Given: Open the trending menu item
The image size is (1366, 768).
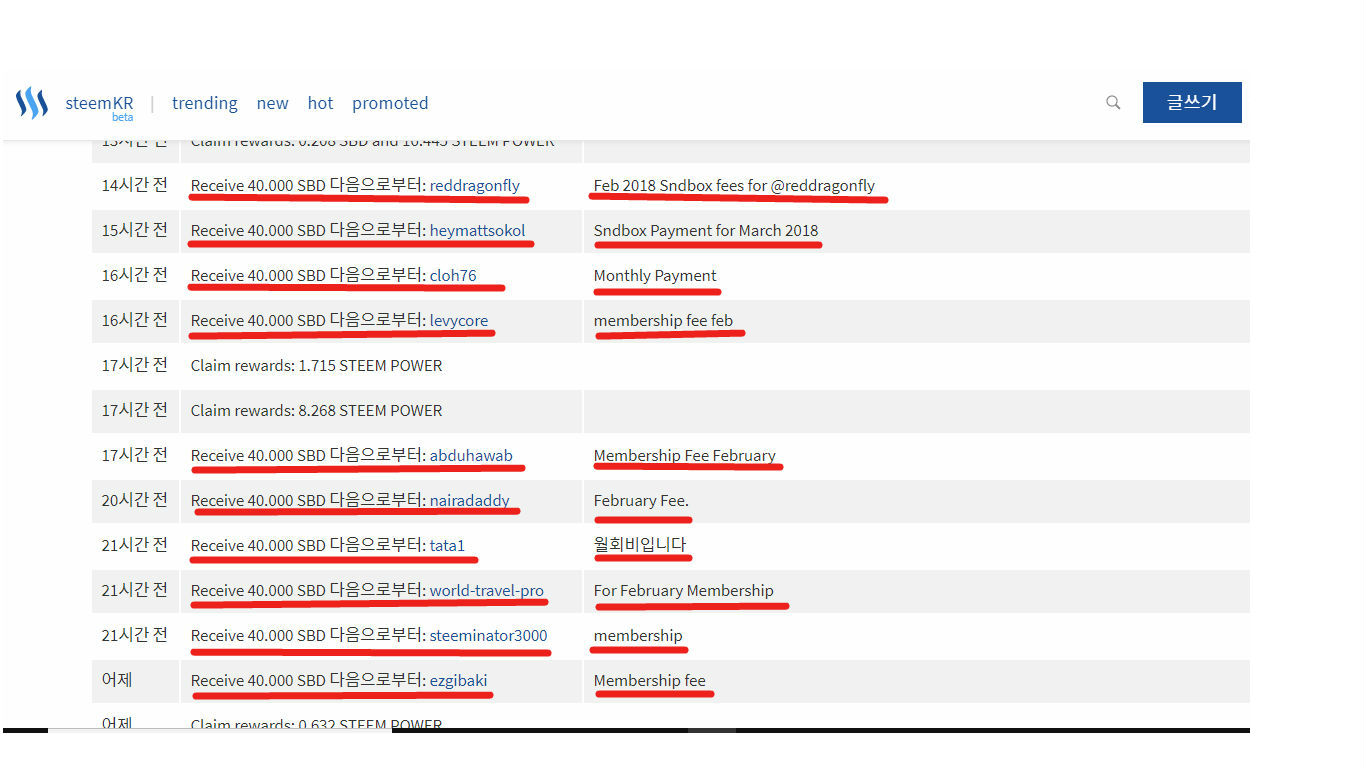Looking at the screenshot, I should click(x=204, y=103).
